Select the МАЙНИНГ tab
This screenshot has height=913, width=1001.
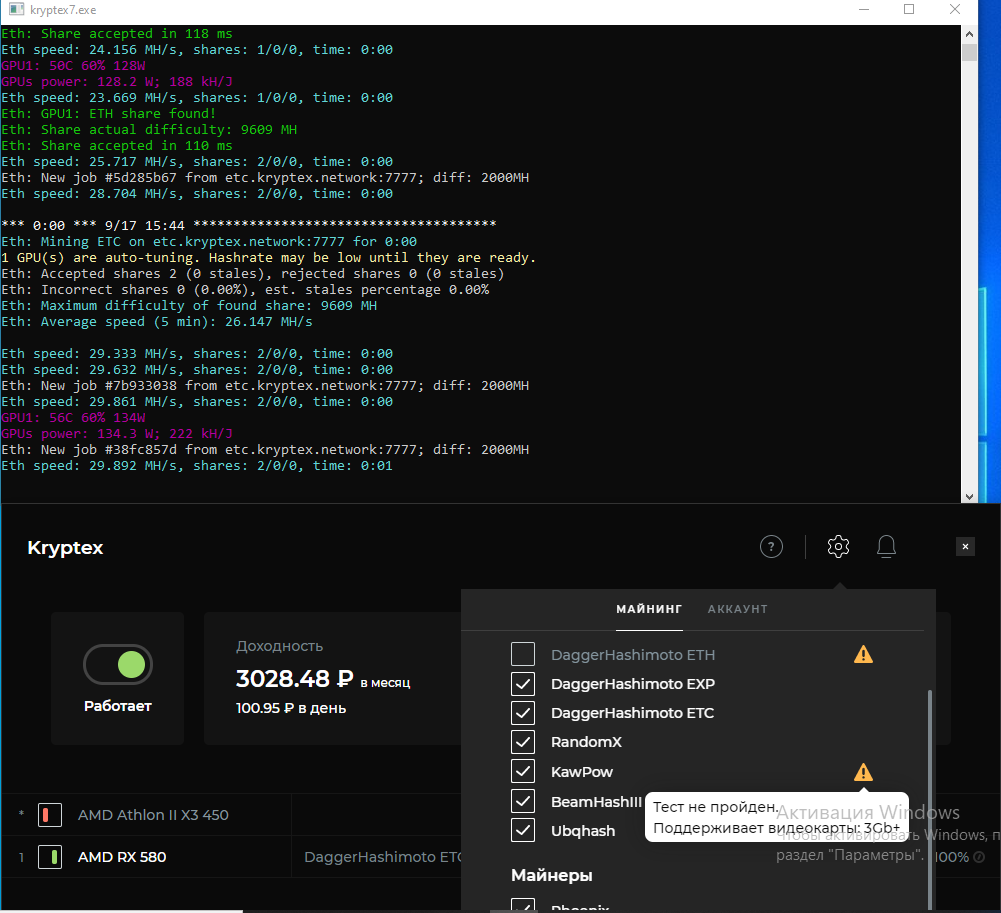coord(649,609)
